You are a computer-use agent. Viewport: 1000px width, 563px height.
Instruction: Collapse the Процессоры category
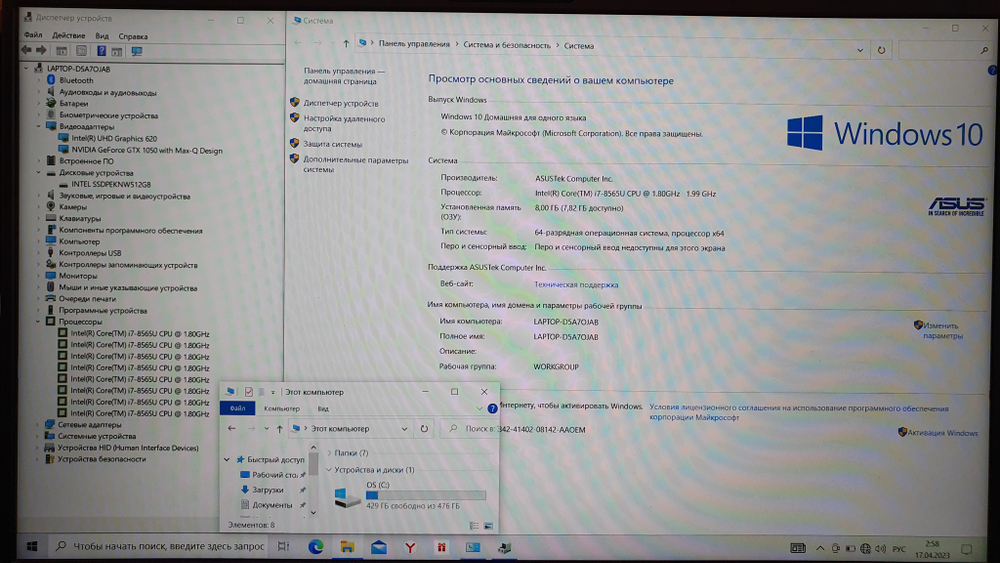click(x=38, y=322)
